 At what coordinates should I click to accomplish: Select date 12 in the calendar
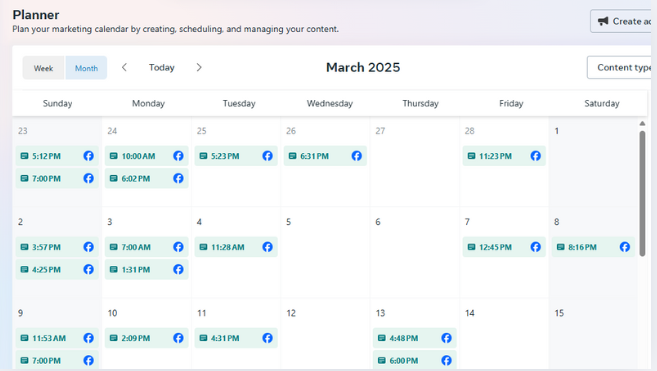tap(291, 313)
